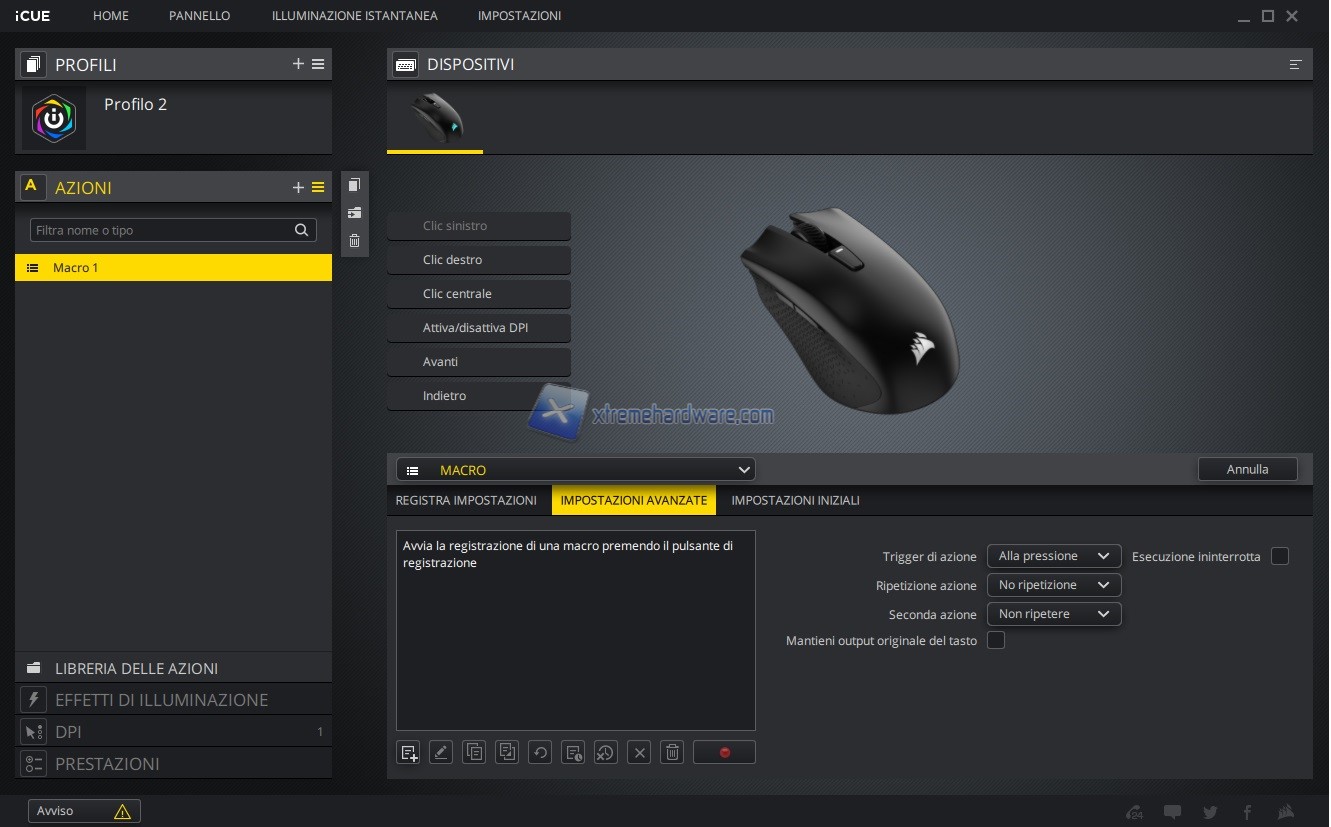1331x827 pixels.
Task: Click the Filtra nome o tipo field
Action: 160,230
